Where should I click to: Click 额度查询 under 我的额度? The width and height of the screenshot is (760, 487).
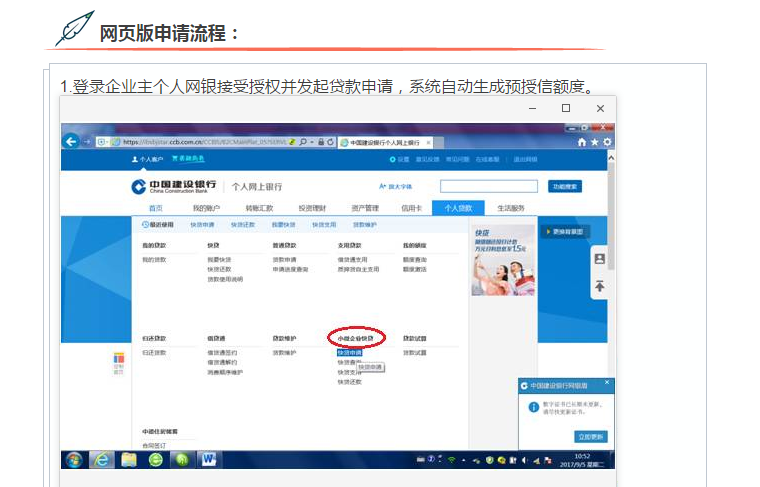pyautogui.click(x=415, y=260)
